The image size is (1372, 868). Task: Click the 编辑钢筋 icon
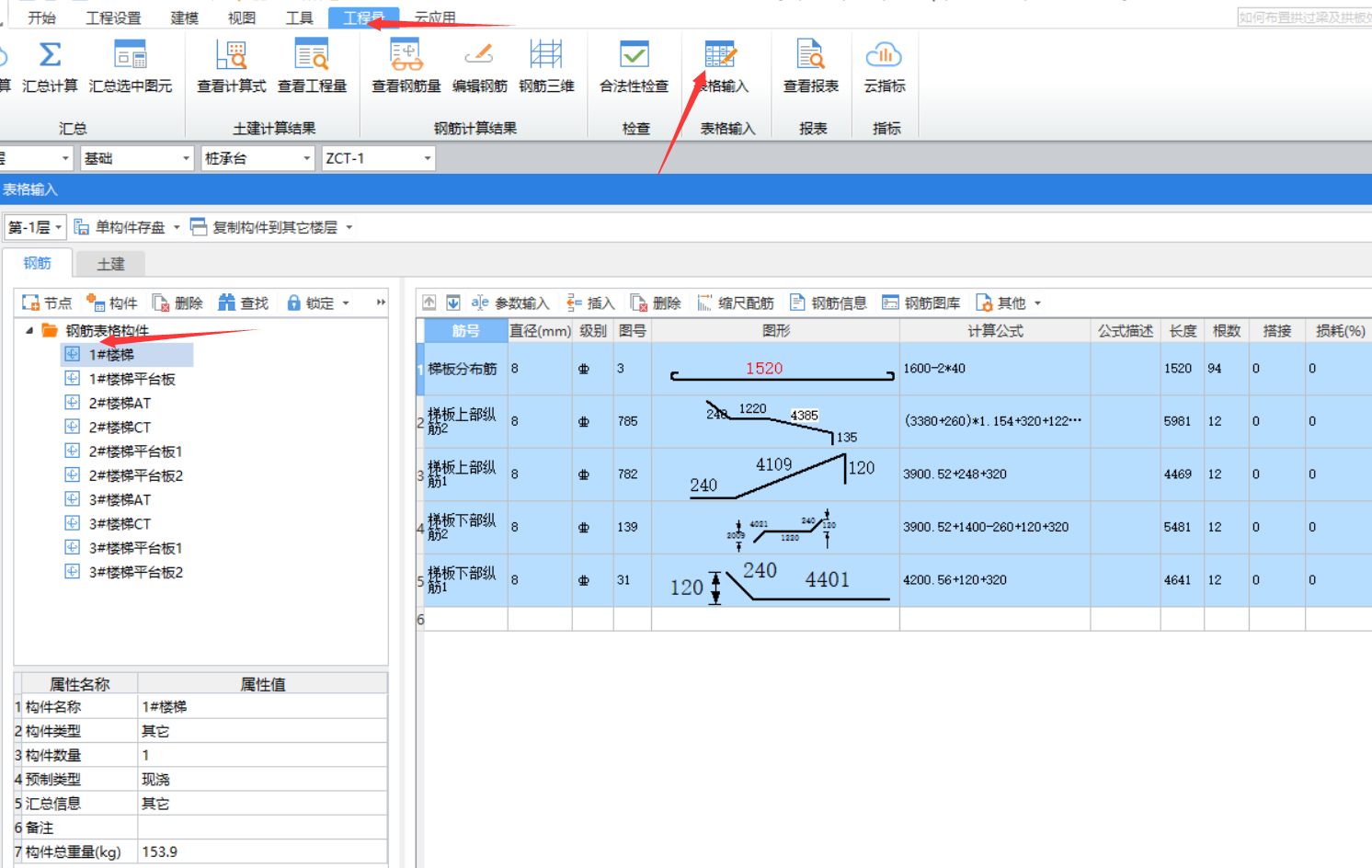tap(479, 55)
